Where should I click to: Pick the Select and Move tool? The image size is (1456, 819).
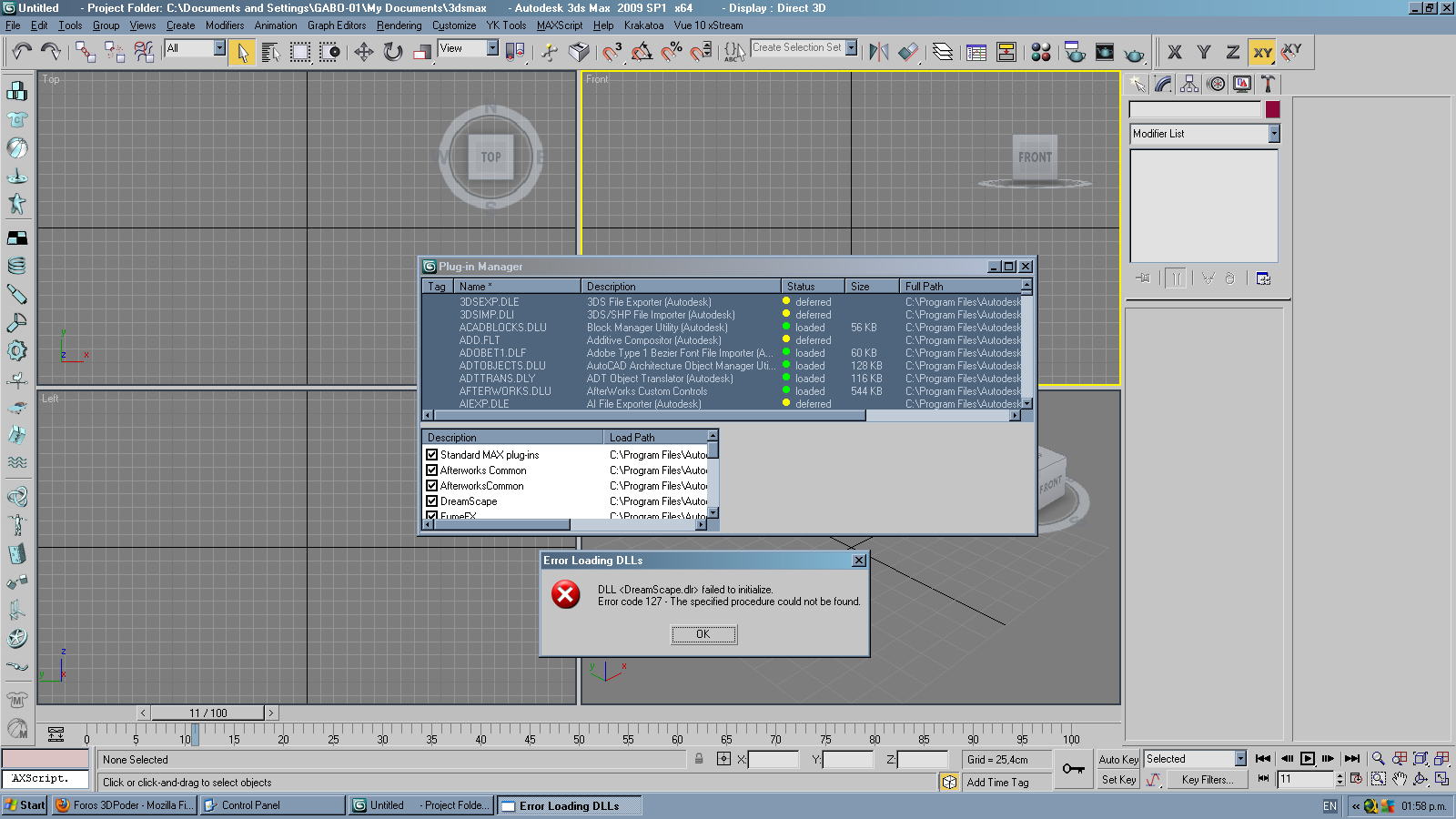[364, 52]
